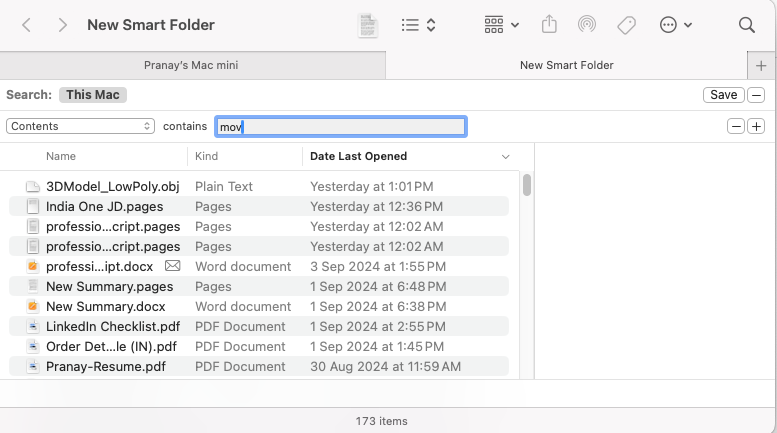This screenshot has height=433, width=777.
Task: Click the Pages icon of India One JD.pages
Action: [x=33, y=207]
